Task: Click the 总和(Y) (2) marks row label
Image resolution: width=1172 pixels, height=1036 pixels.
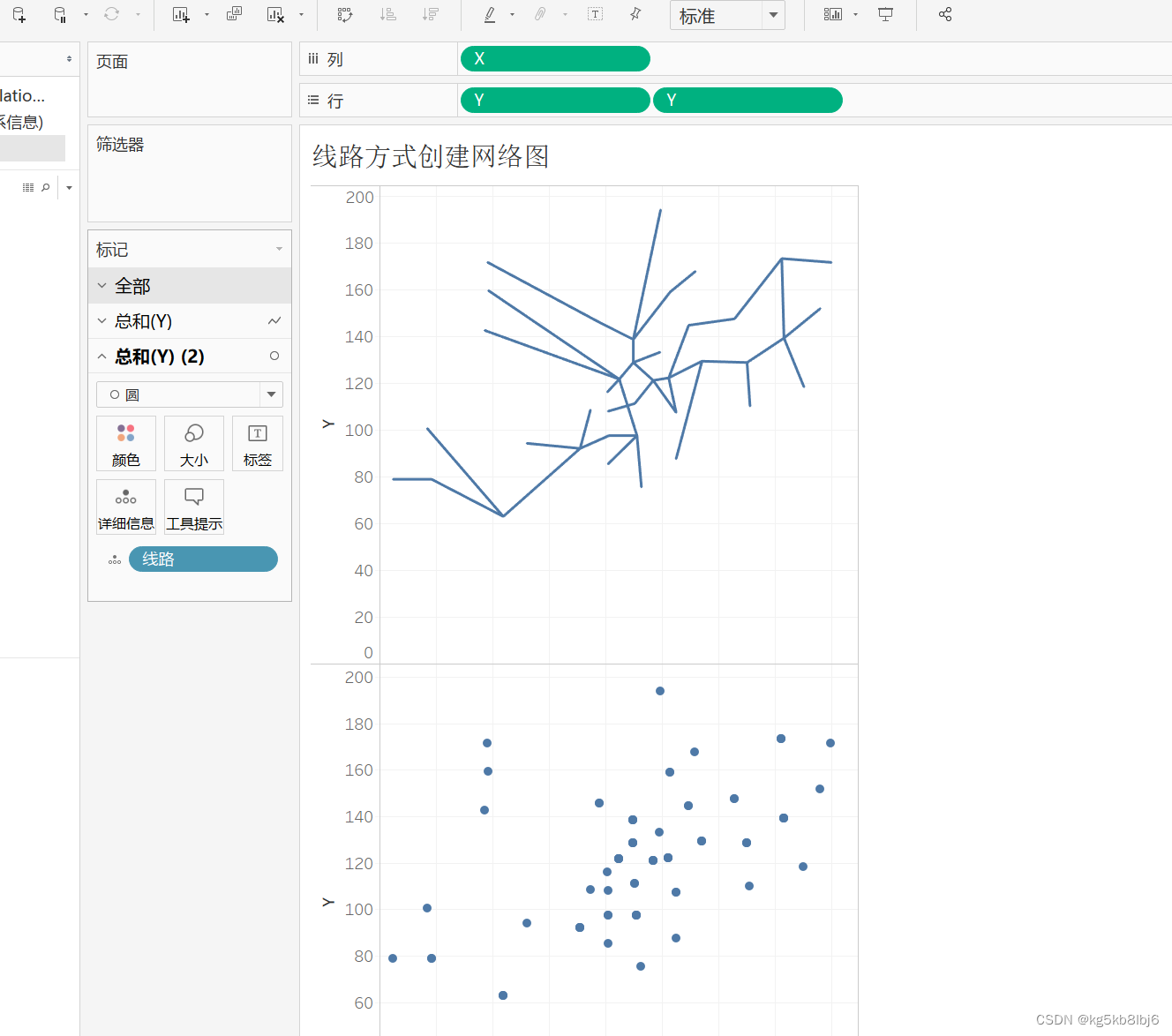Action: point(160,357)
